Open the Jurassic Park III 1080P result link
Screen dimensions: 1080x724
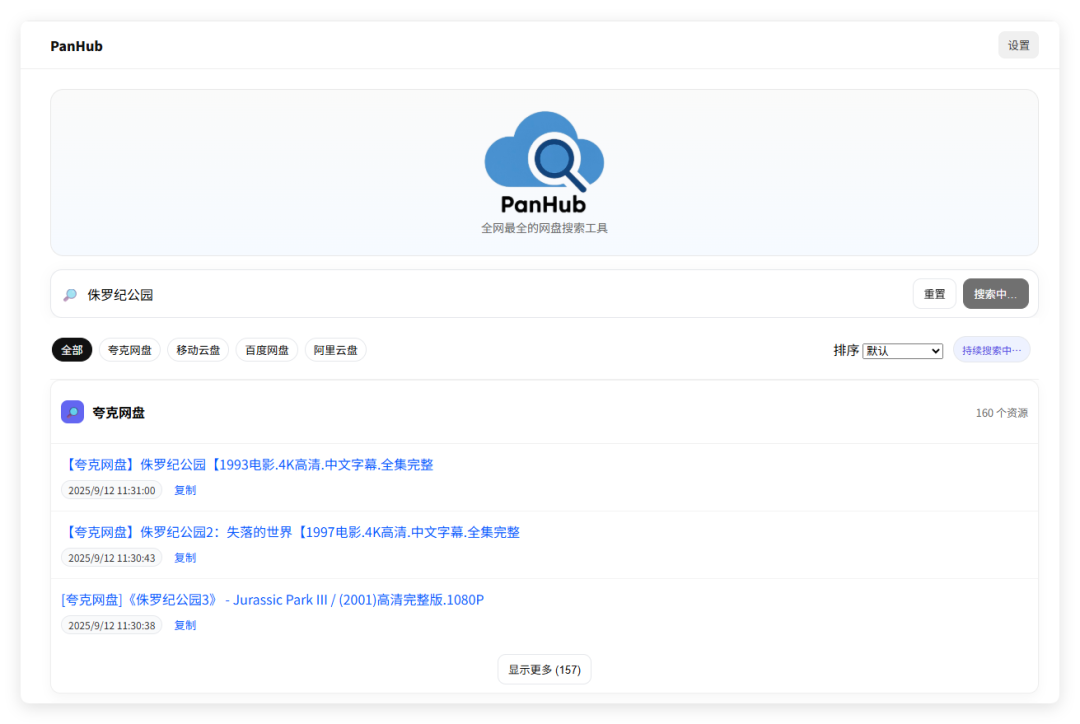[x=273, y=600]
